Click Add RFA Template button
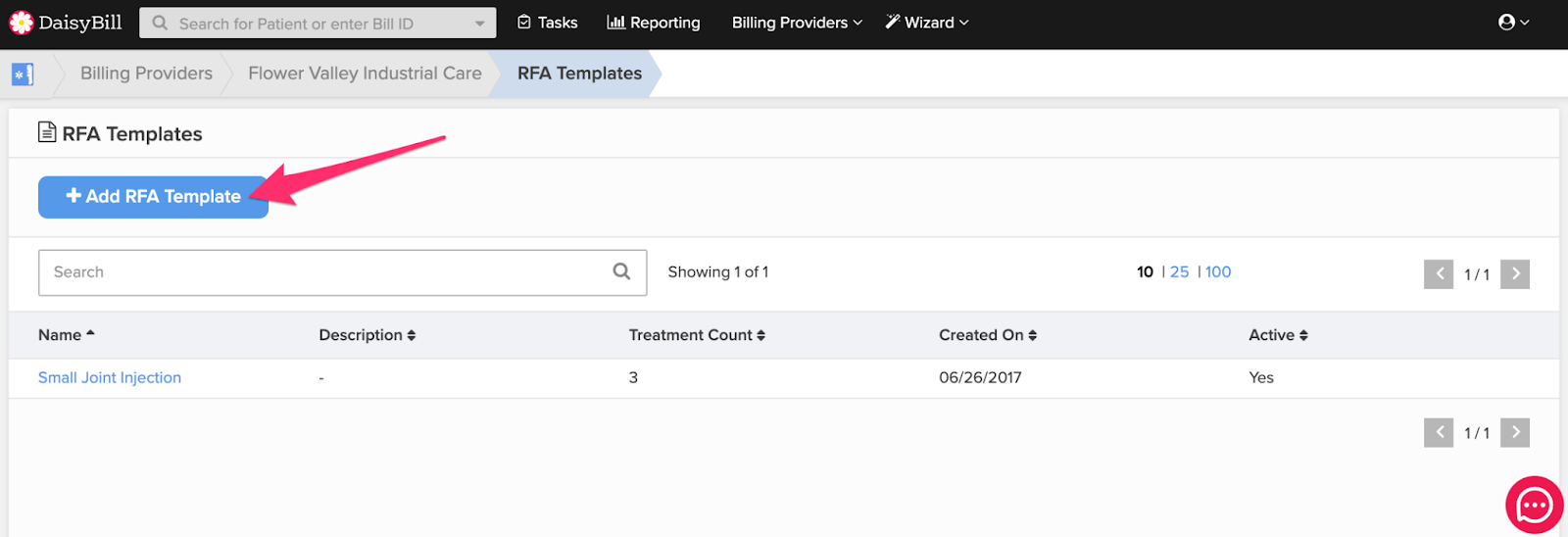The height and width of the screenshot is (537, 1568). 153,197
